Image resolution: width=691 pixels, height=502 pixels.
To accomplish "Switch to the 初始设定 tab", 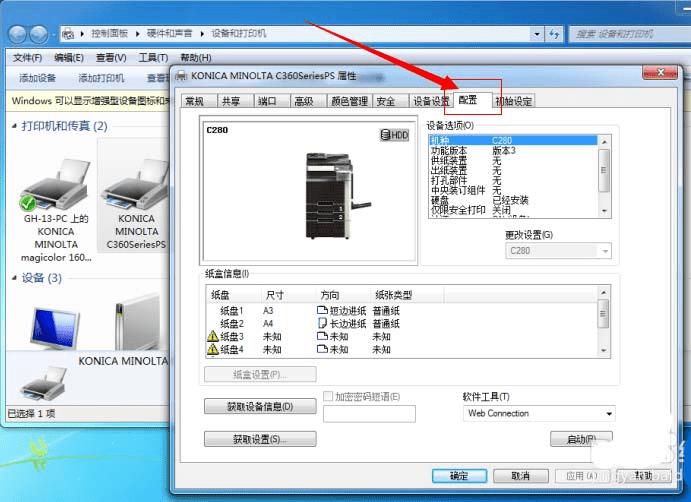I will click(x=513, y=101).
